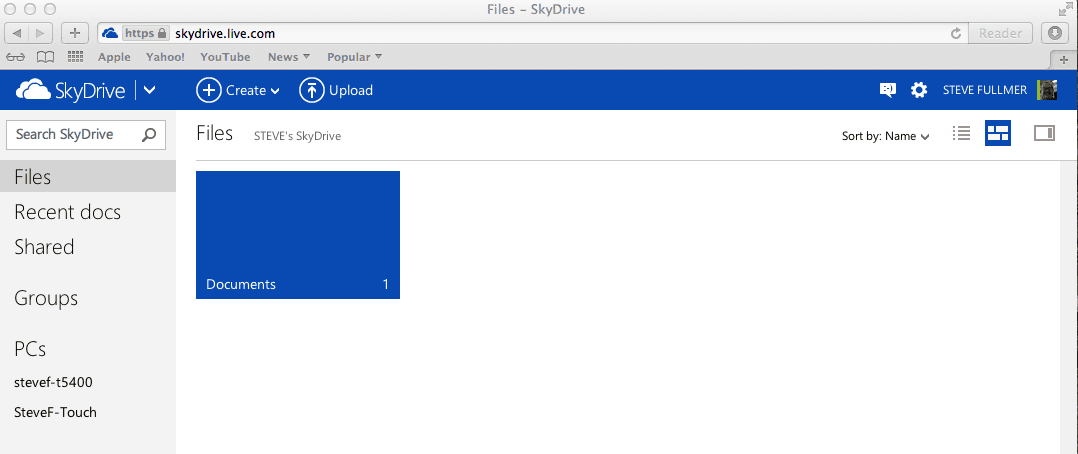Screen dimensions: 1078x454
Task: Select Recent docs in sidebar
Action: coord(67,212)
